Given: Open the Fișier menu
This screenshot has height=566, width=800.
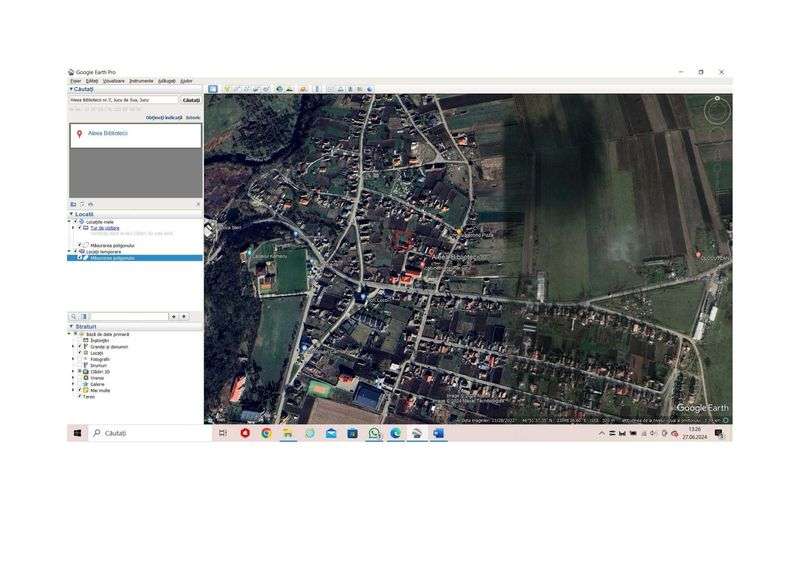Looking at the screenshot, I should tap(76, 81).
